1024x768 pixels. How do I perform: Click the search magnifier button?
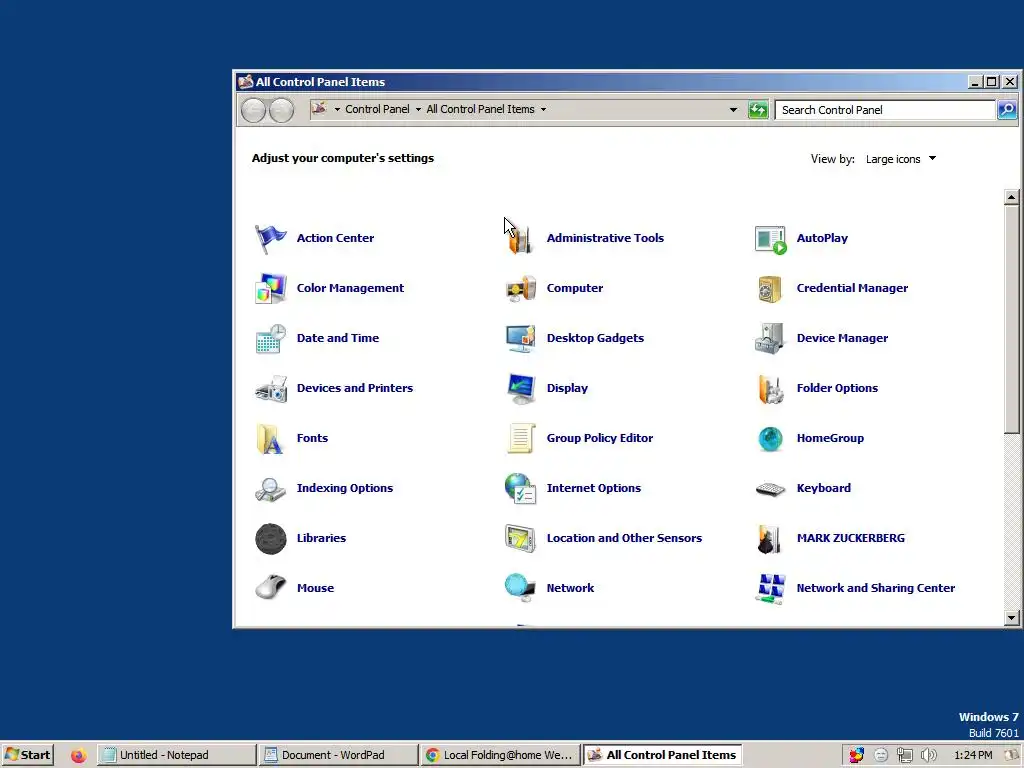tap(1007, 110)
